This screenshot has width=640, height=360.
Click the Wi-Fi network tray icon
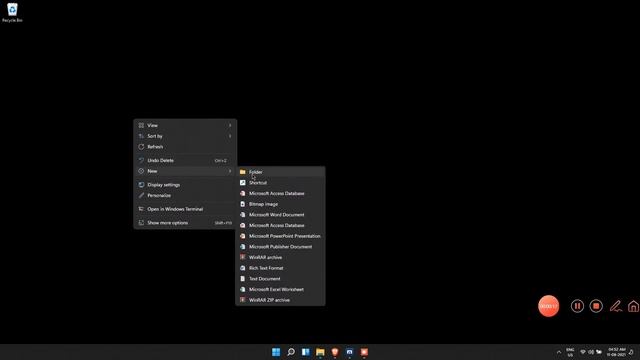[583, 352]
